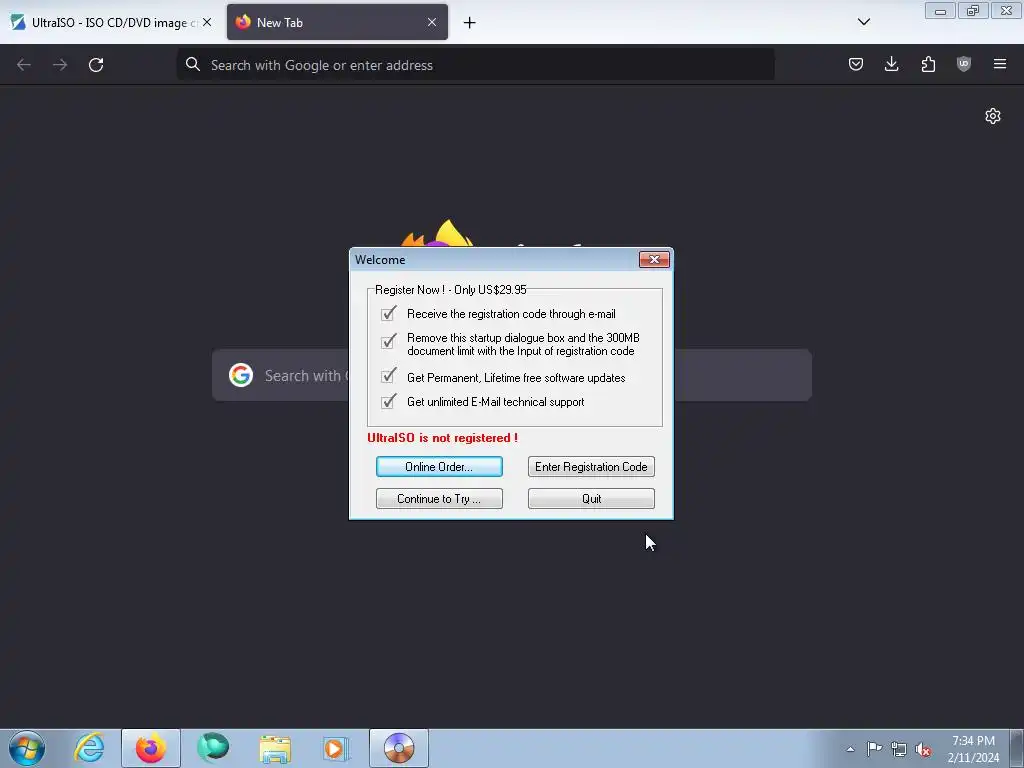
Task: Show hidden system tray icons arrow
Action: point(850,749)
